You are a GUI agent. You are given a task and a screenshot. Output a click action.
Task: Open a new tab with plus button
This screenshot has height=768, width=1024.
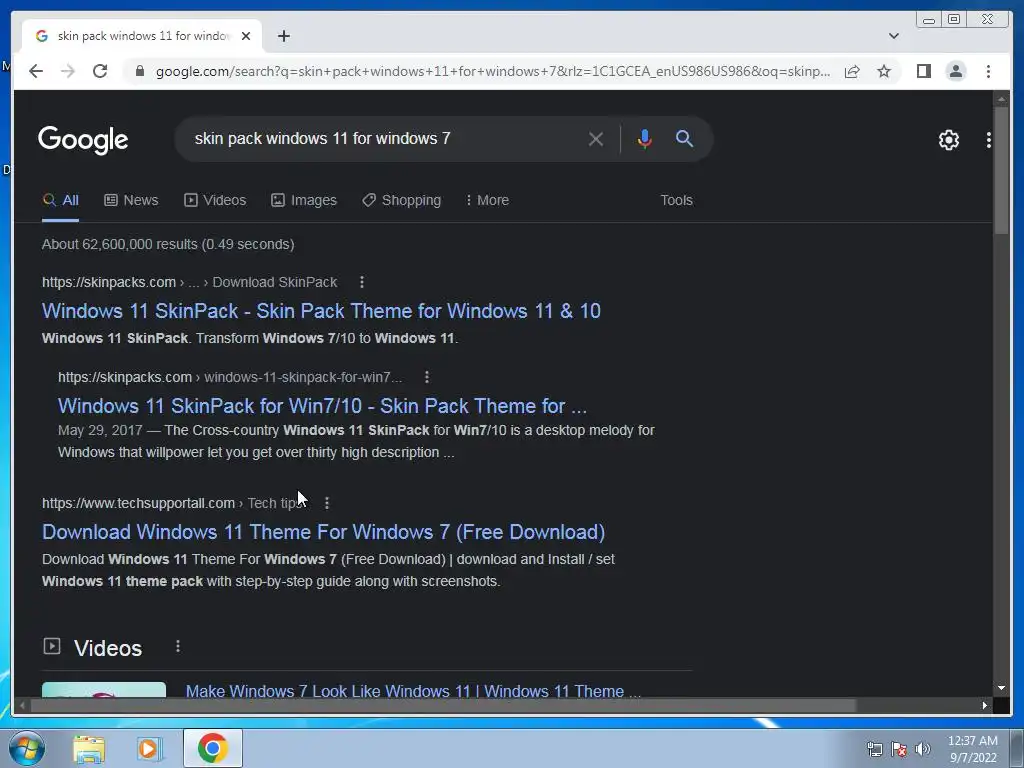click(283, 36)
